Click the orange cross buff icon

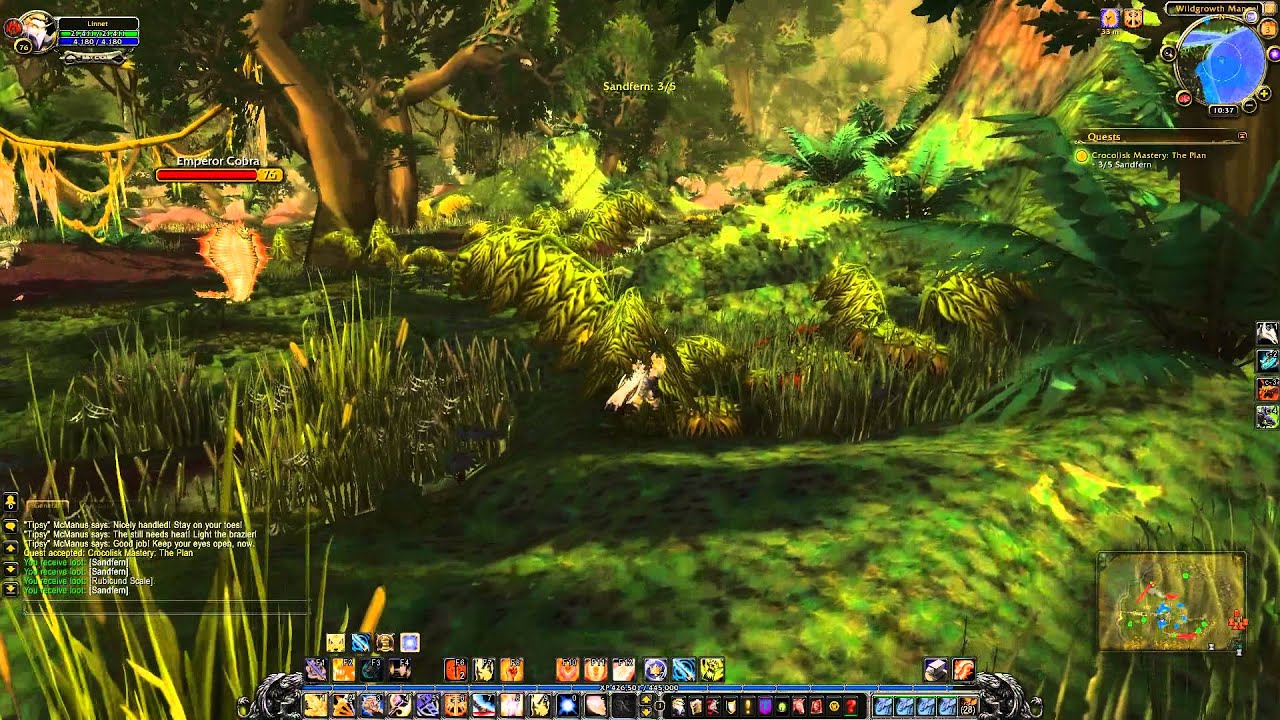click(x=1133, y=18)
